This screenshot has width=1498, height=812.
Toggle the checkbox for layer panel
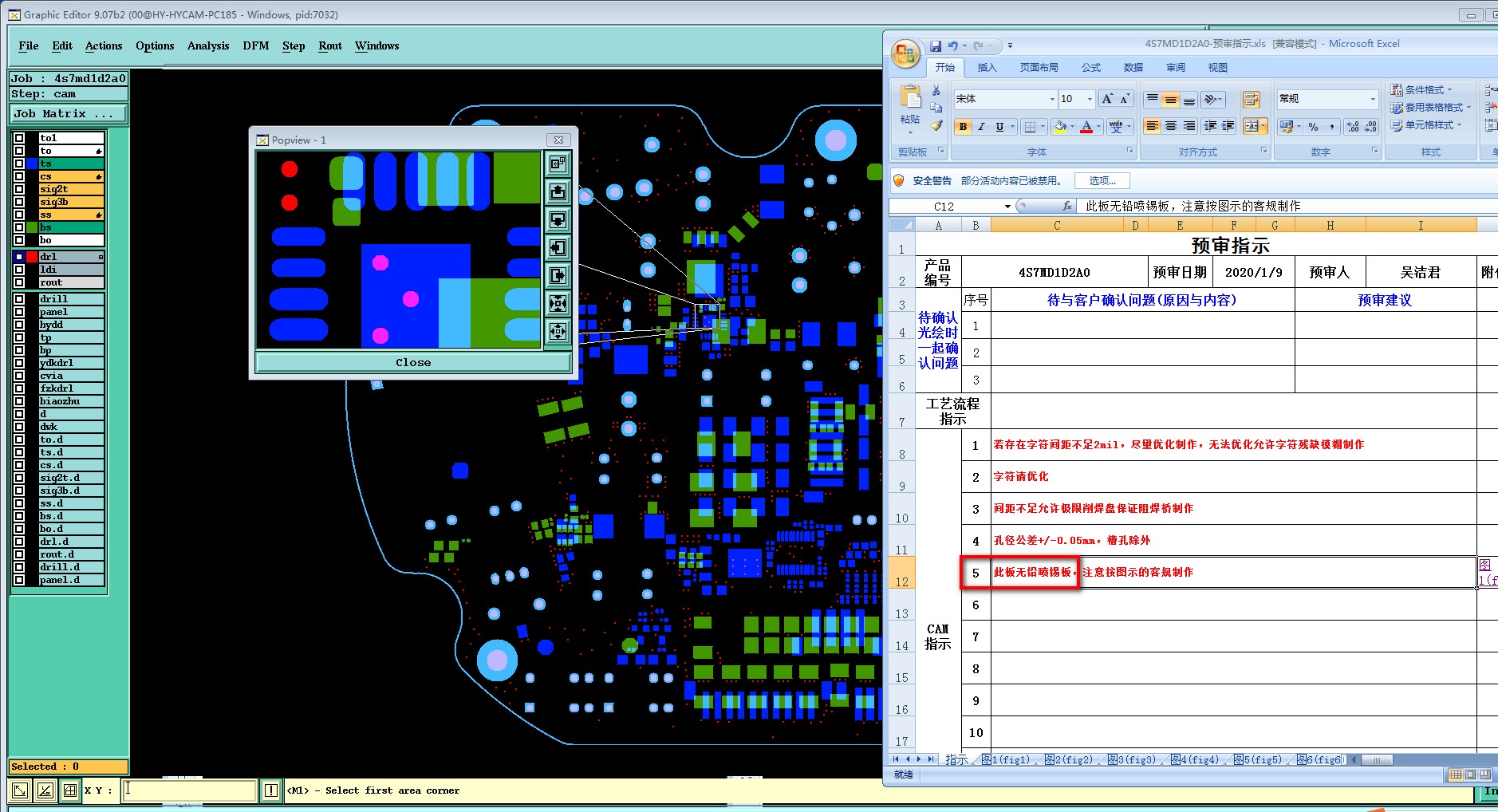(19, 312)
